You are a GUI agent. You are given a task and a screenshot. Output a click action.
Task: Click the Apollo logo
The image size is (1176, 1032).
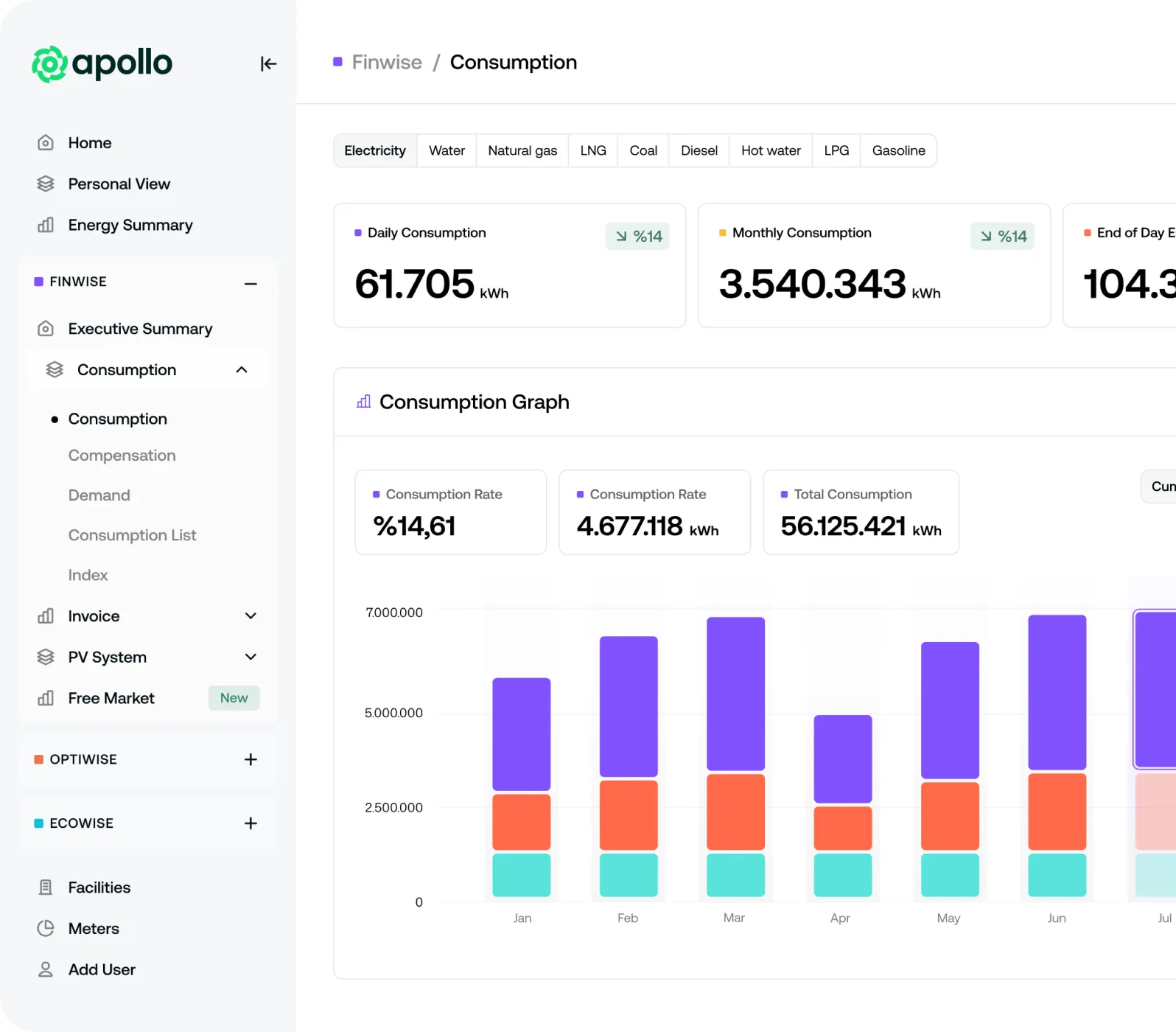102,64
